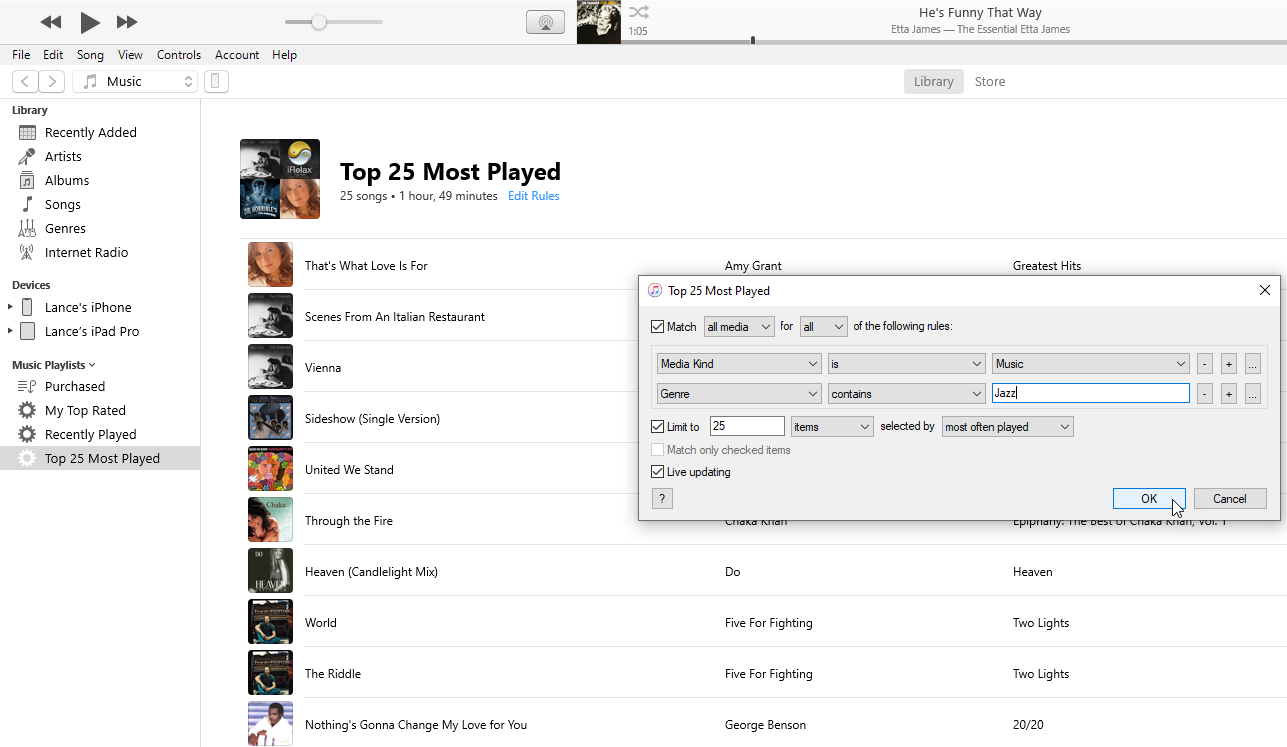Expand Lance's iPhone disclosure triangle
This screenshot has width=1287, height=747.
coord(10,307)
